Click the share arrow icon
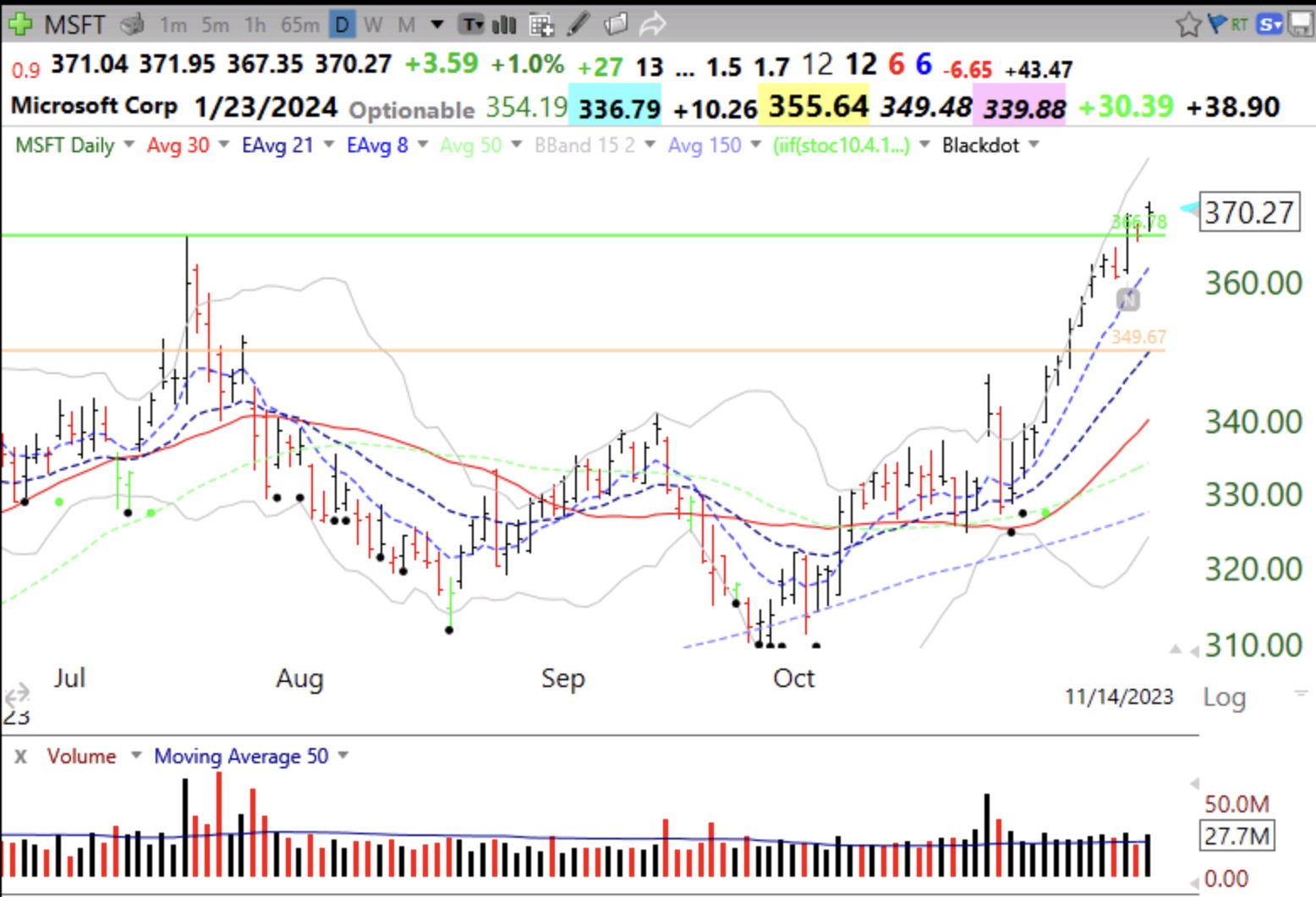This screenshot has height=897, width=1316. (x=652, y=25)
